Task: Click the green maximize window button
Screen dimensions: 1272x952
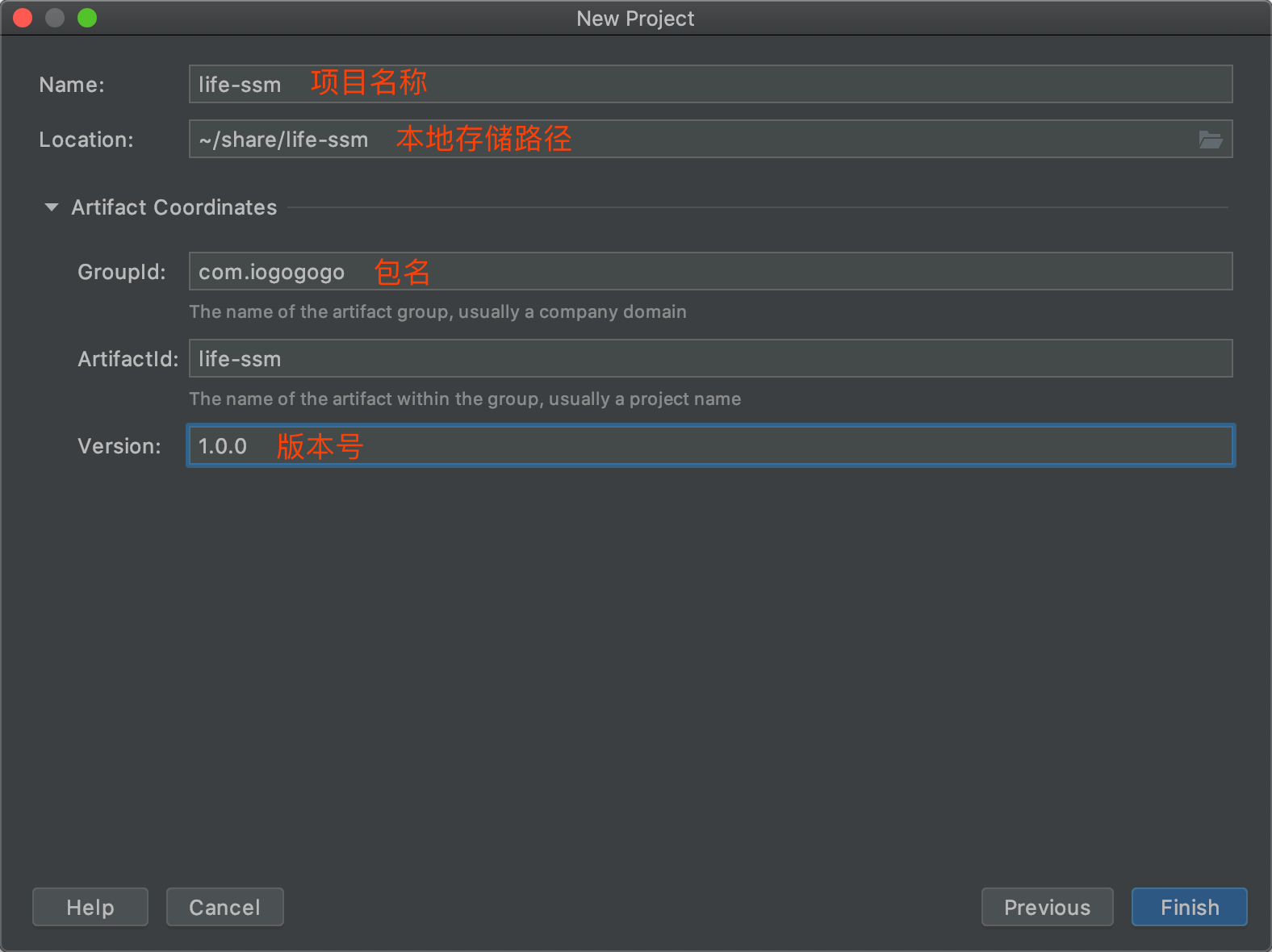Action: coord(87,18)
